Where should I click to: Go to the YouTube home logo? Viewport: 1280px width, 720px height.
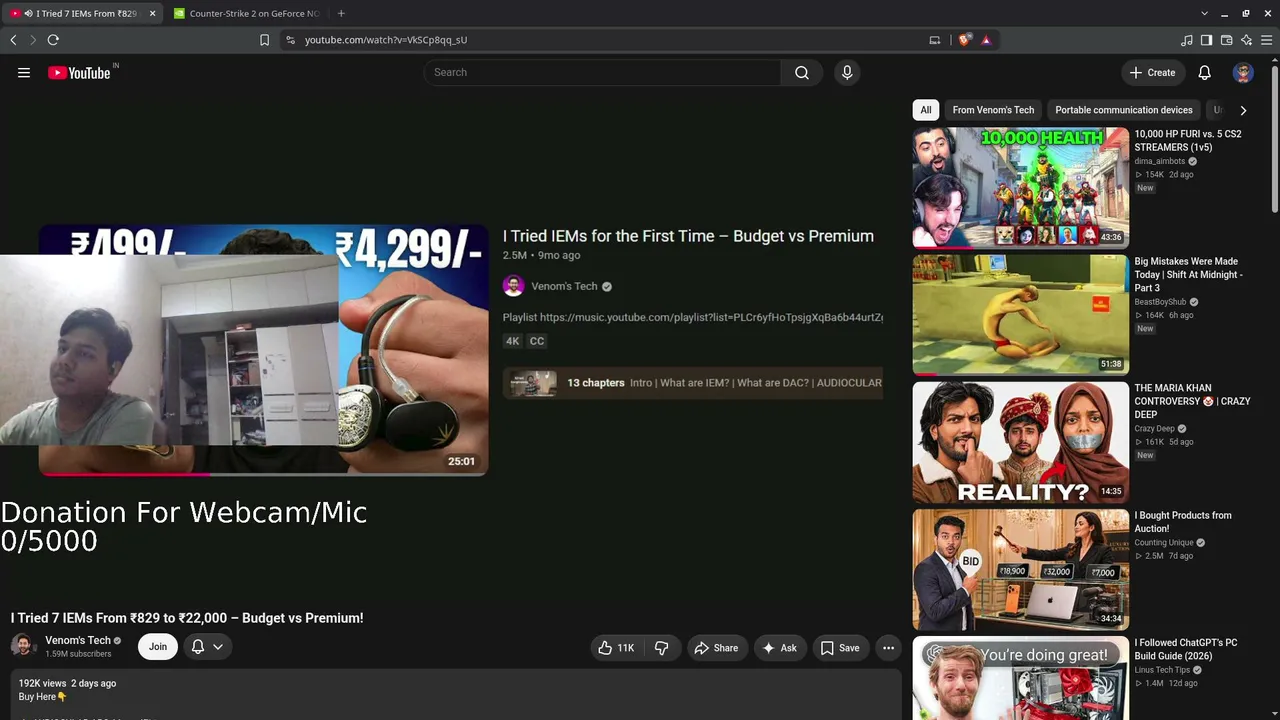[79, 72]
